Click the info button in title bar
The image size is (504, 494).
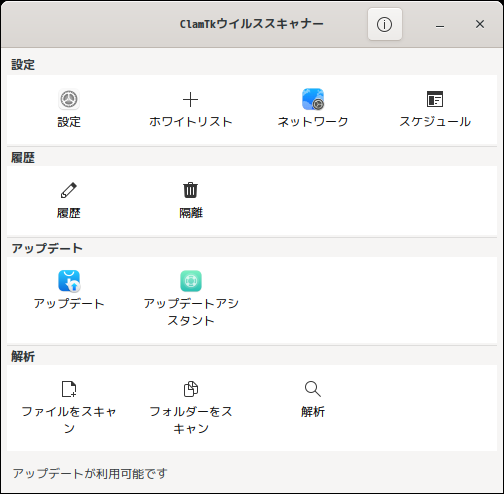click(x=385, y=24)
